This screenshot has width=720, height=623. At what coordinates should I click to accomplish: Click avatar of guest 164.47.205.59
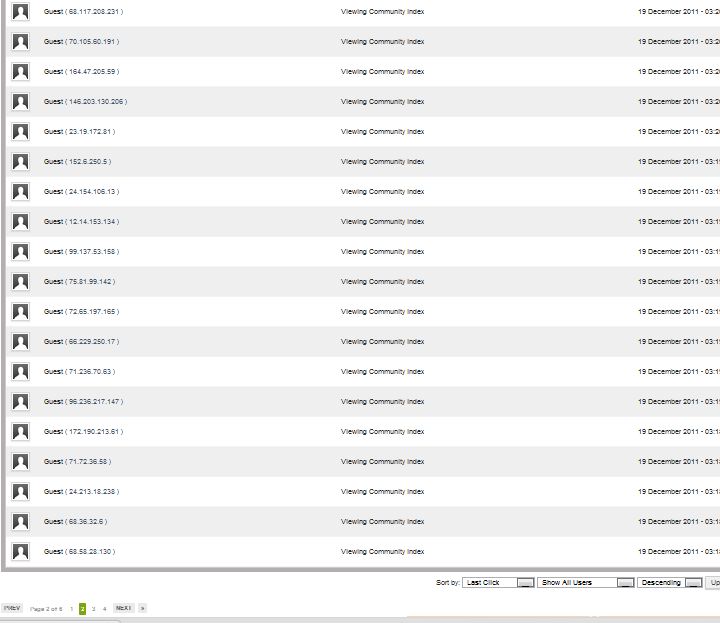(x=20, y=72)
